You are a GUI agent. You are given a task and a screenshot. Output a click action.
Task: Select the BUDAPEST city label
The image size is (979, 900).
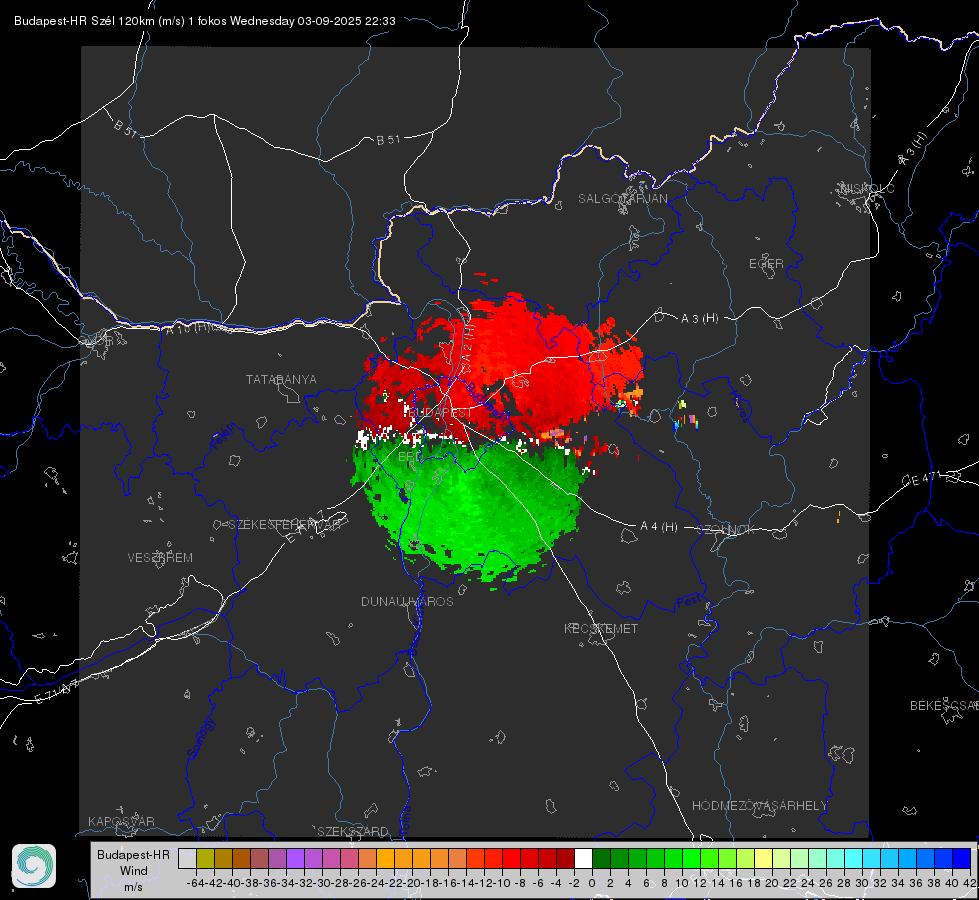tap(441, 413)
